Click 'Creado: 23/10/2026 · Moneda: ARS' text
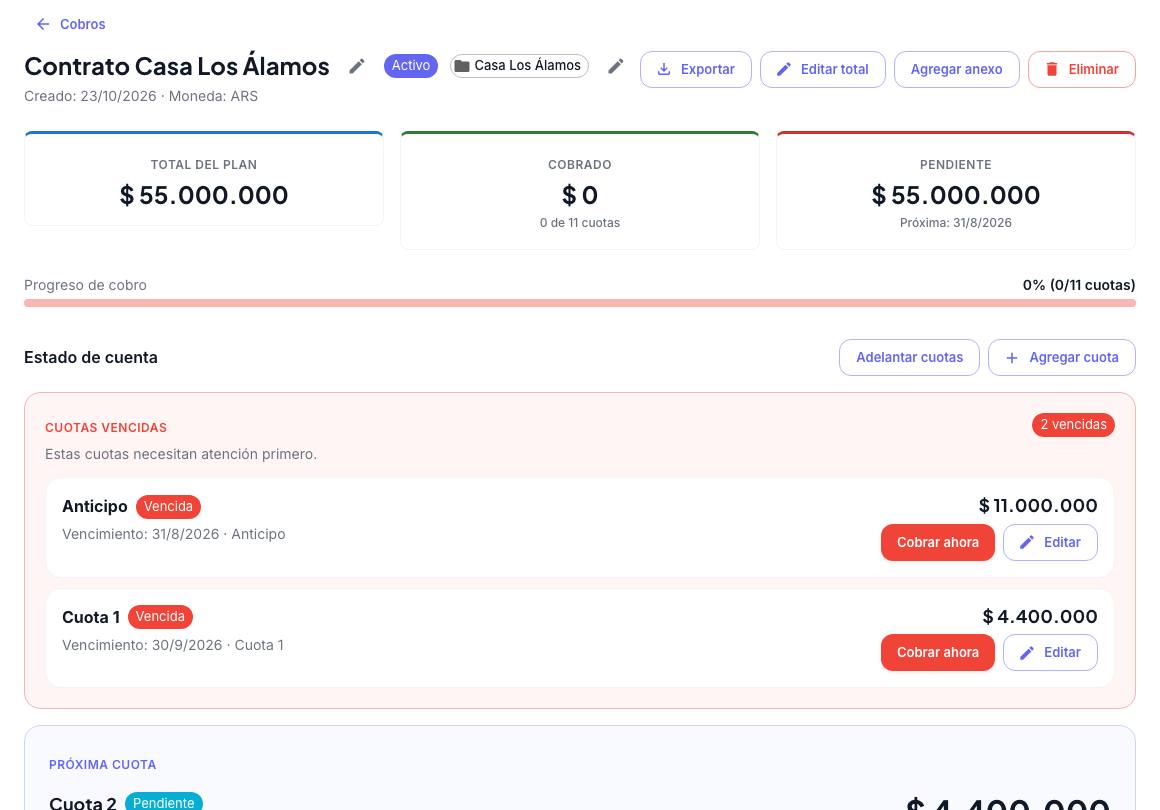This screenshot has height=810, width=1160. click(x=141, y=96)
